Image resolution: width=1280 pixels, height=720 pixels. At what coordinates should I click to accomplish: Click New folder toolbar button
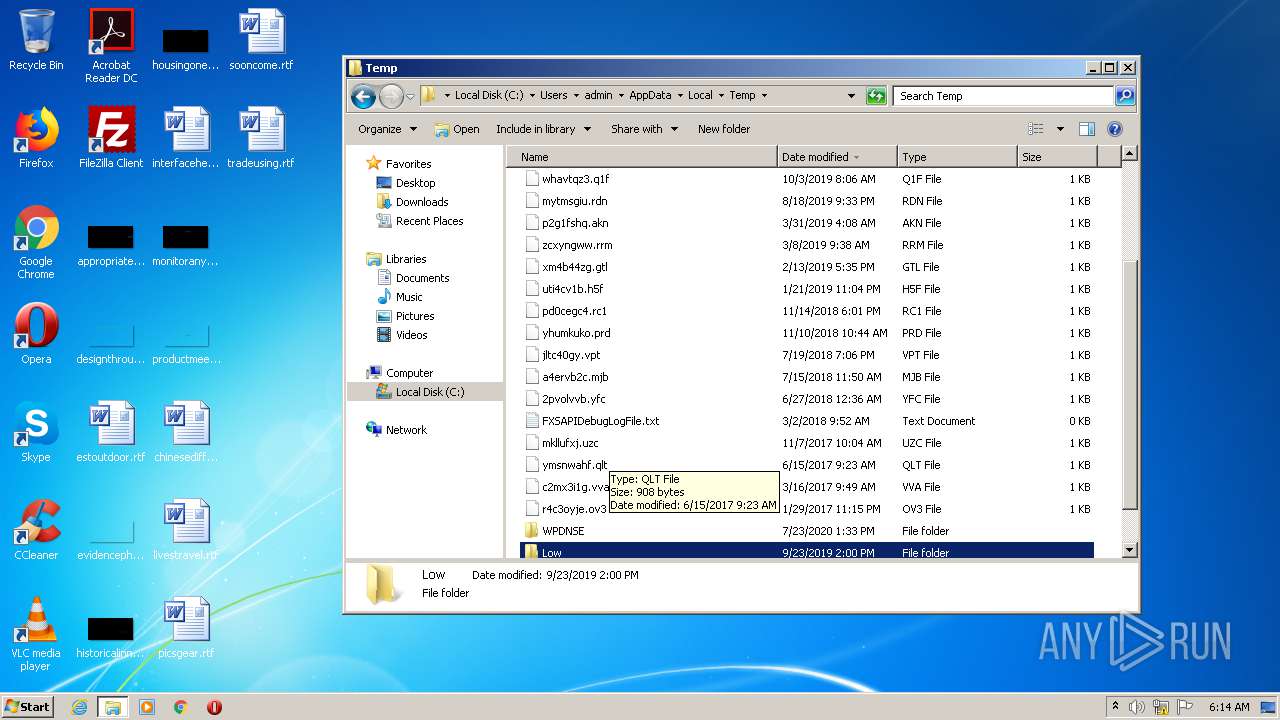coord(724,129)
